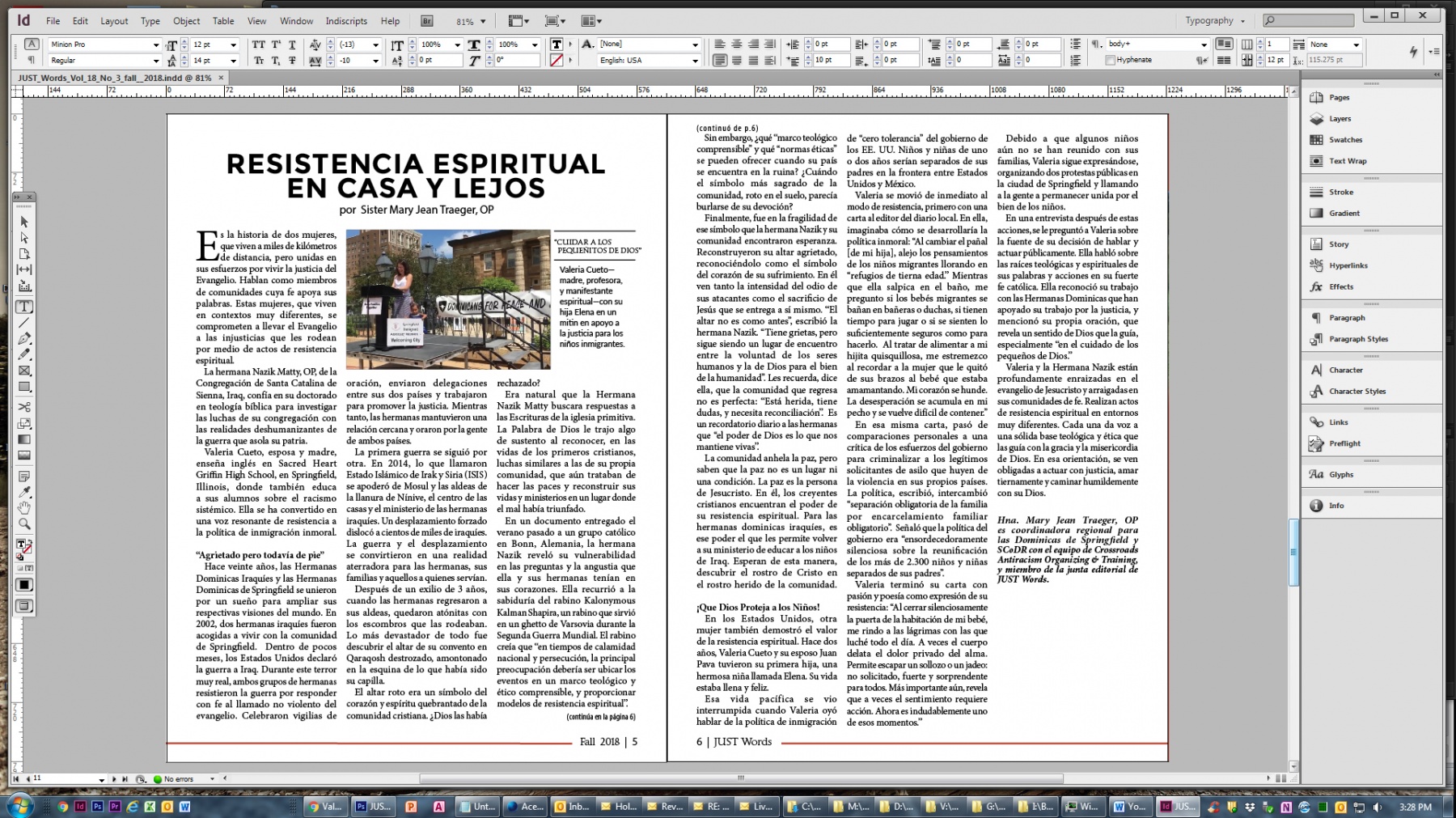Select the black arrow Selection tool
Screen dimensions: 1456x818
pyautogui.click(x=24, y=222)
